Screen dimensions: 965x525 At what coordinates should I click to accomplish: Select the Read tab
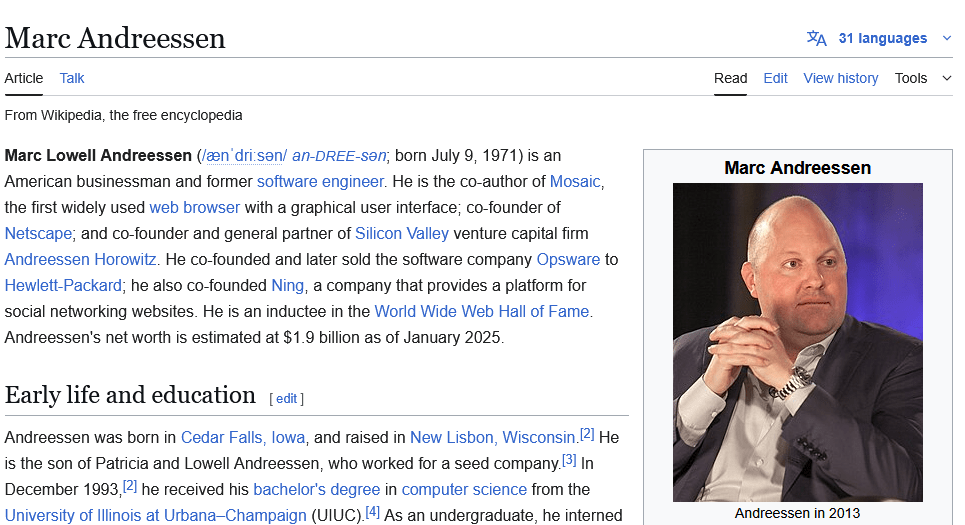(731, 78)
